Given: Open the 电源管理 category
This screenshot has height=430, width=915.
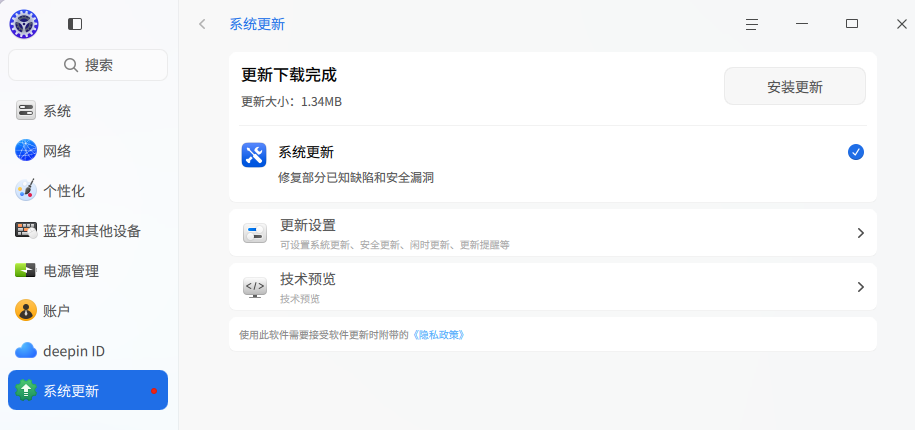Looking at the screenshot, I should [x=88, y=270].
